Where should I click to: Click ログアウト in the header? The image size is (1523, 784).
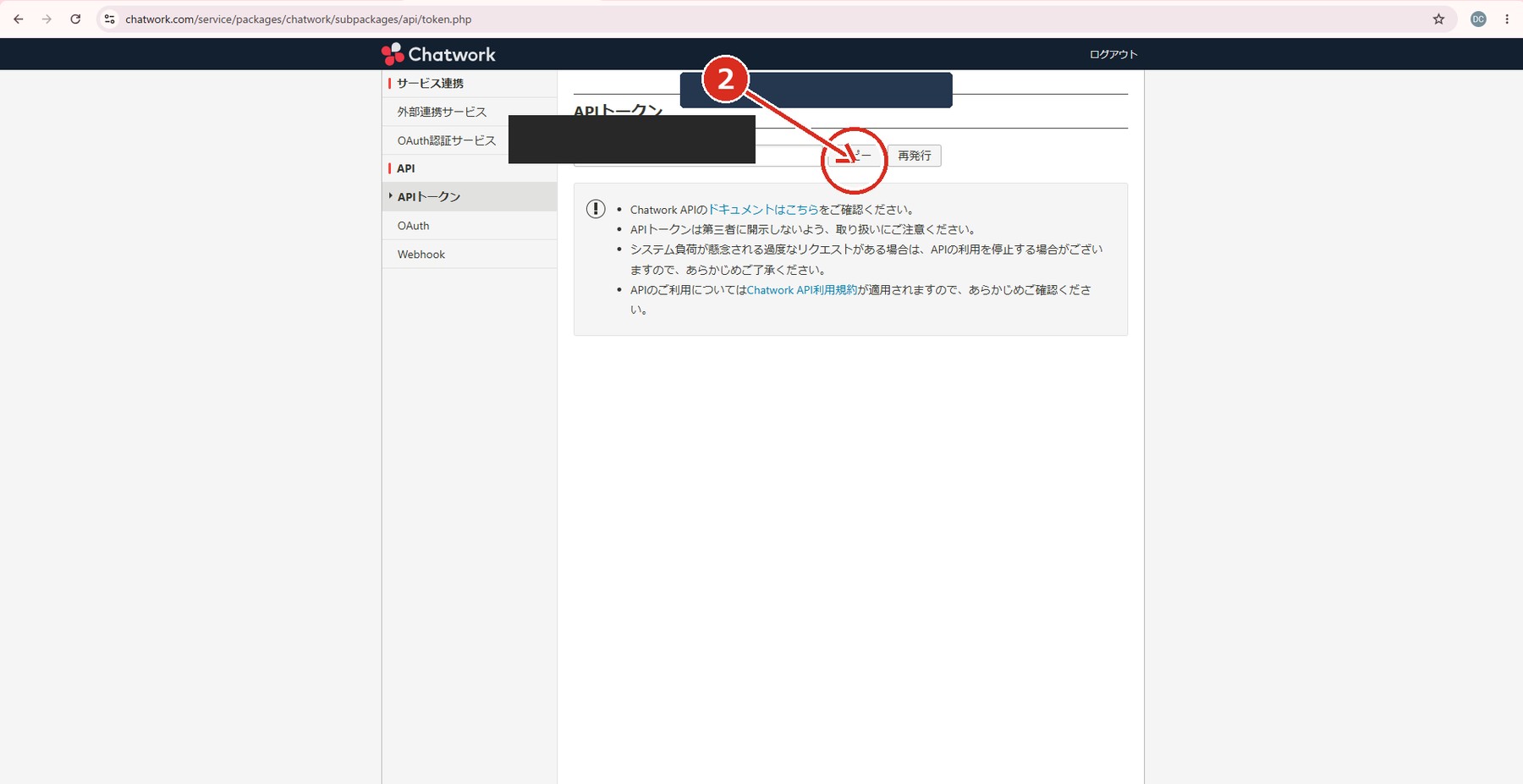pos(1113,54)
